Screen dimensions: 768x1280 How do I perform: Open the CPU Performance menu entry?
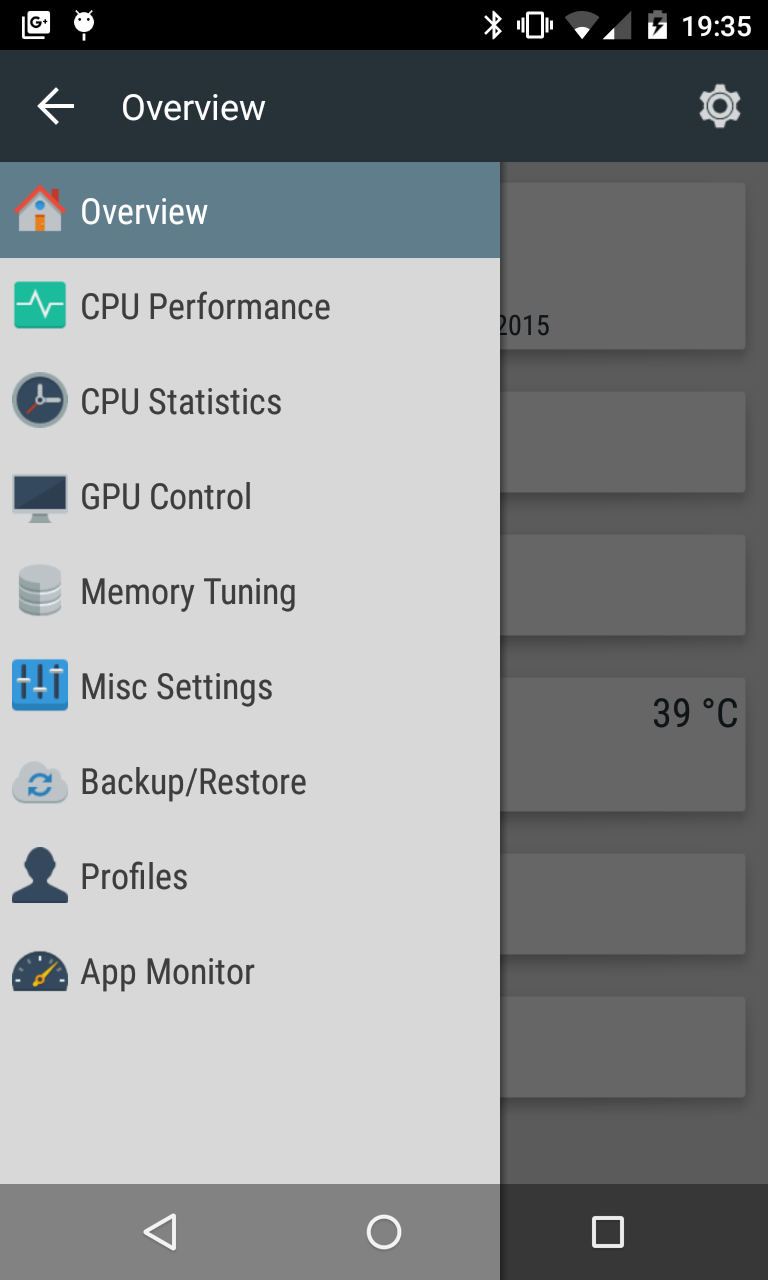tap(205, 306)
